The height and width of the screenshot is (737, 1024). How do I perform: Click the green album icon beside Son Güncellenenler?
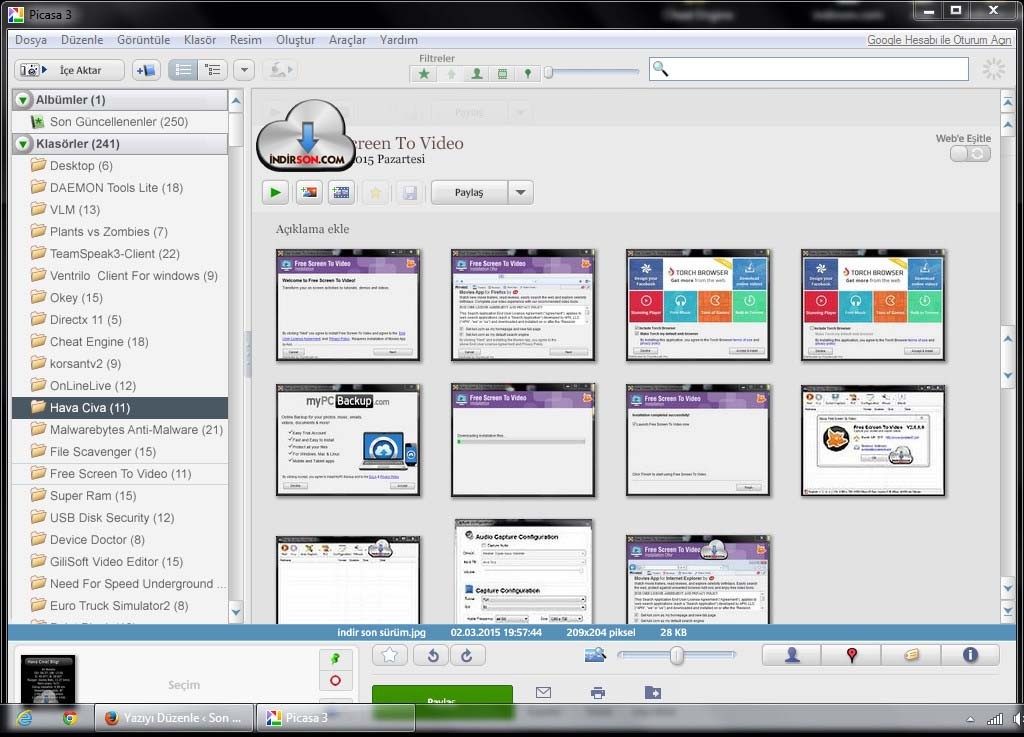tap(38, 121)
